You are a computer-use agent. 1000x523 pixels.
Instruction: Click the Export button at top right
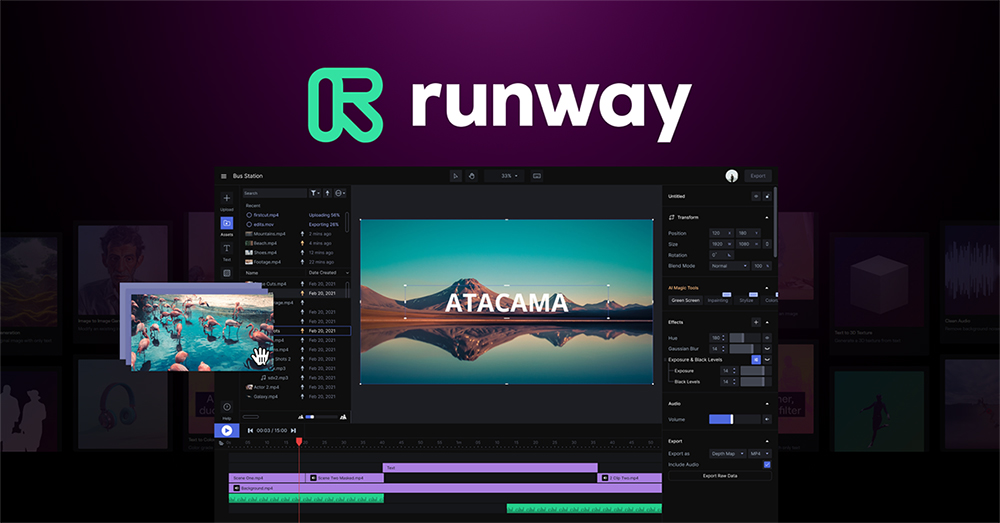[x=758, y=176]
